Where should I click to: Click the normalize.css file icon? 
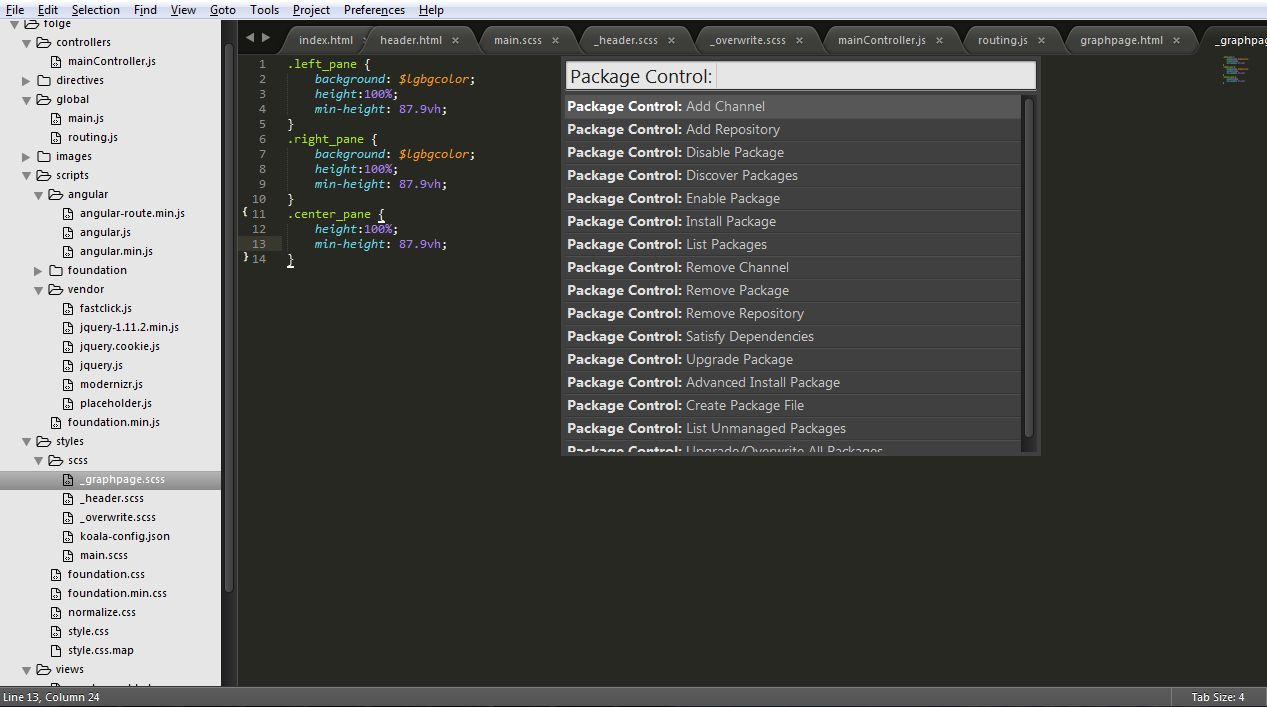tap(55, 612)
